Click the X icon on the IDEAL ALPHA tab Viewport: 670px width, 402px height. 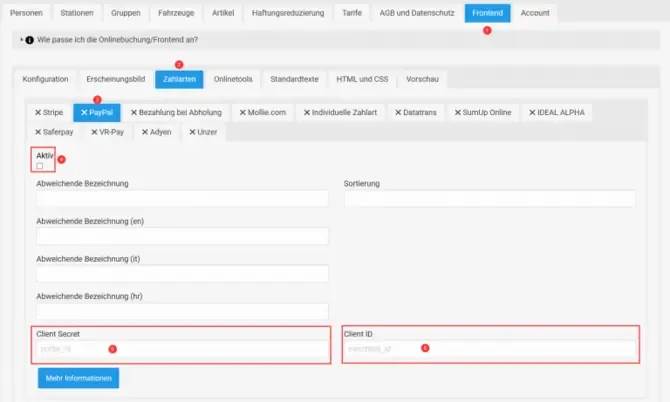point(532,112)
